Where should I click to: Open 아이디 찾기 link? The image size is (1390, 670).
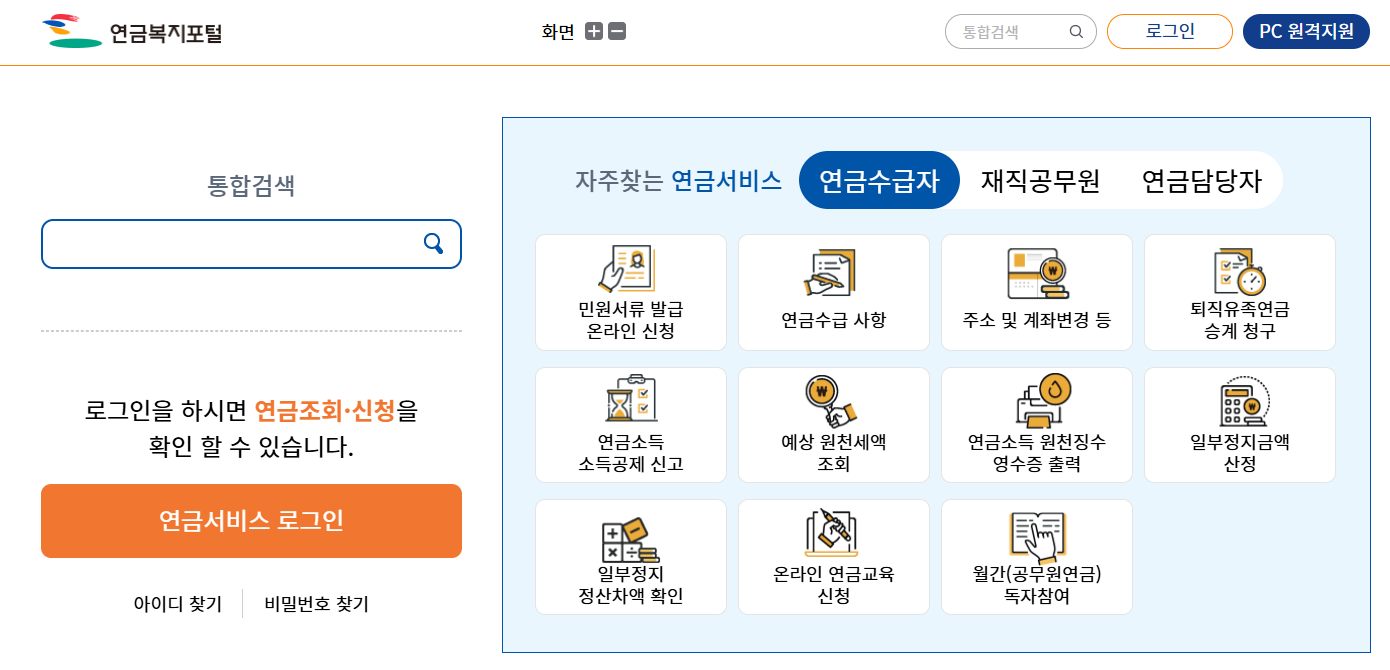pyautogui.click(x=178, y=604)
